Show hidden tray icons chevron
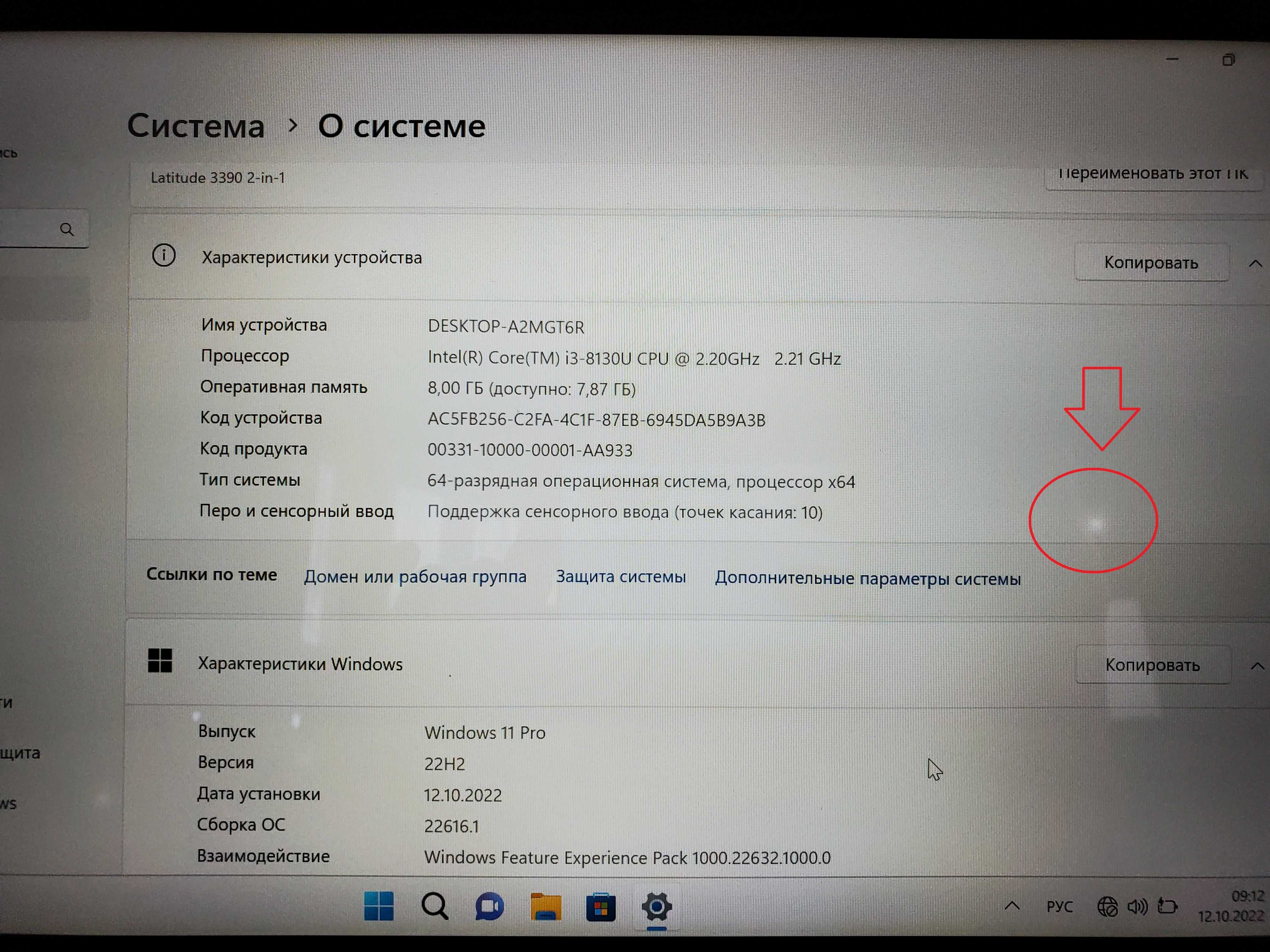 1012,906
